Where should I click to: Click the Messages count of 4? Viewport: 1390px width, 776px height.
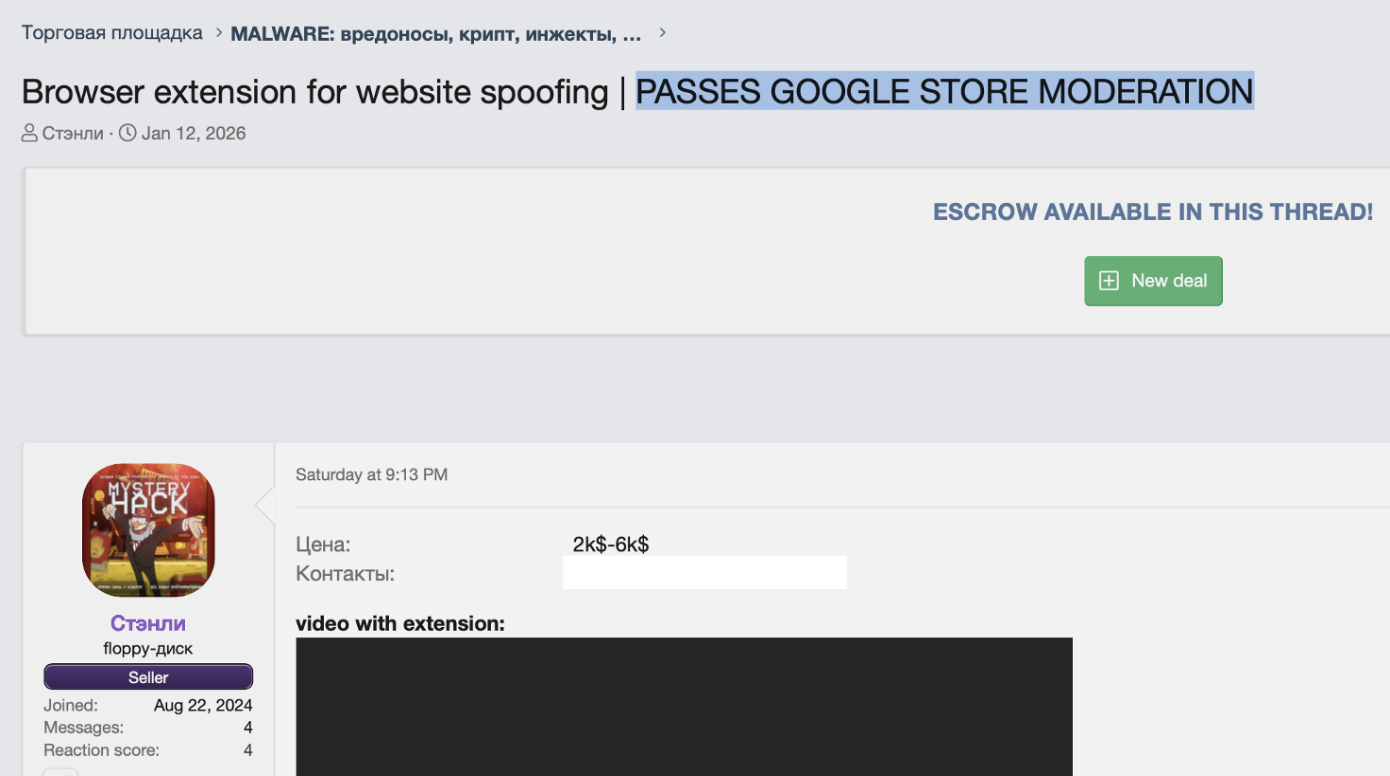[x=247, y=727]
